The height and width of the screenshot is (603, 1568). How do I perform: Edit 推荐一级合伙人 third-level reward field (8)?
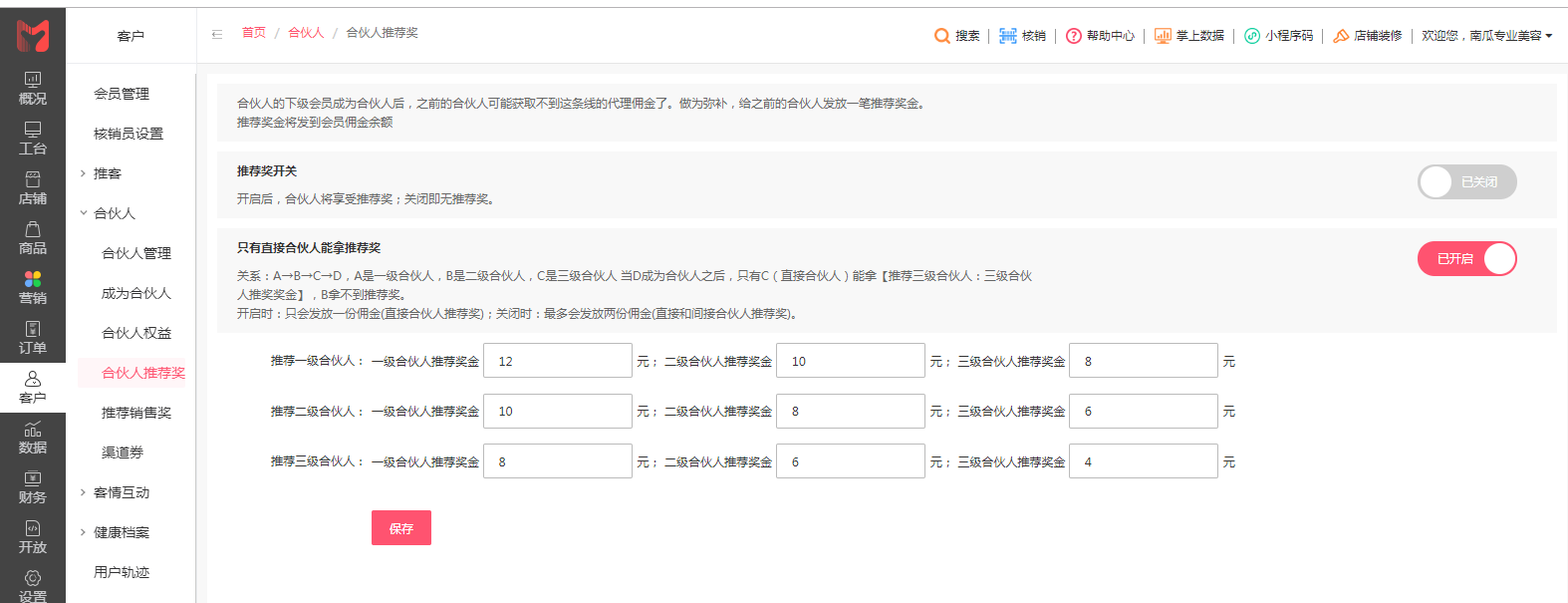pyautogui.click(x=1144, y=361)
